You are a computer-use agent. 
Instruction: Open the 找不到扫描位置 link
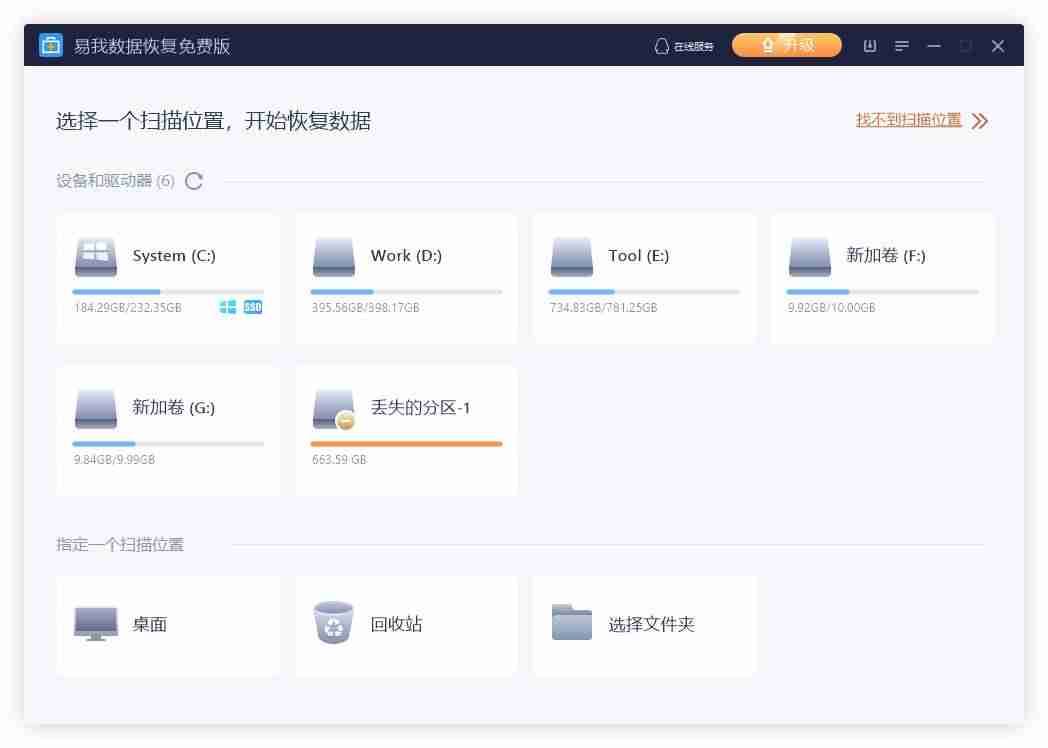click(908, 120)
